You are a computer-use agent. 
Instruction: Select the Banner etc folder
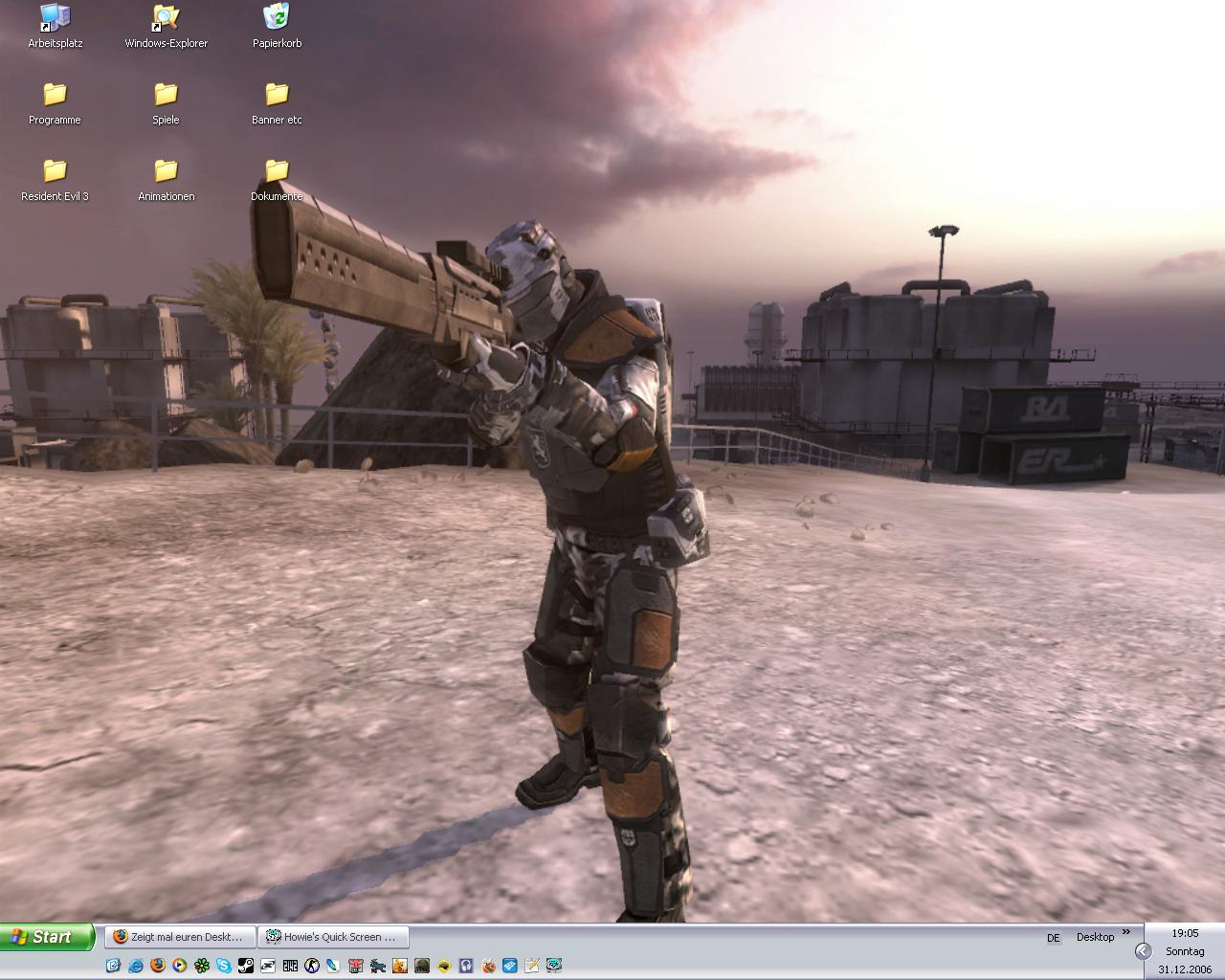click(x=277, y=103)
